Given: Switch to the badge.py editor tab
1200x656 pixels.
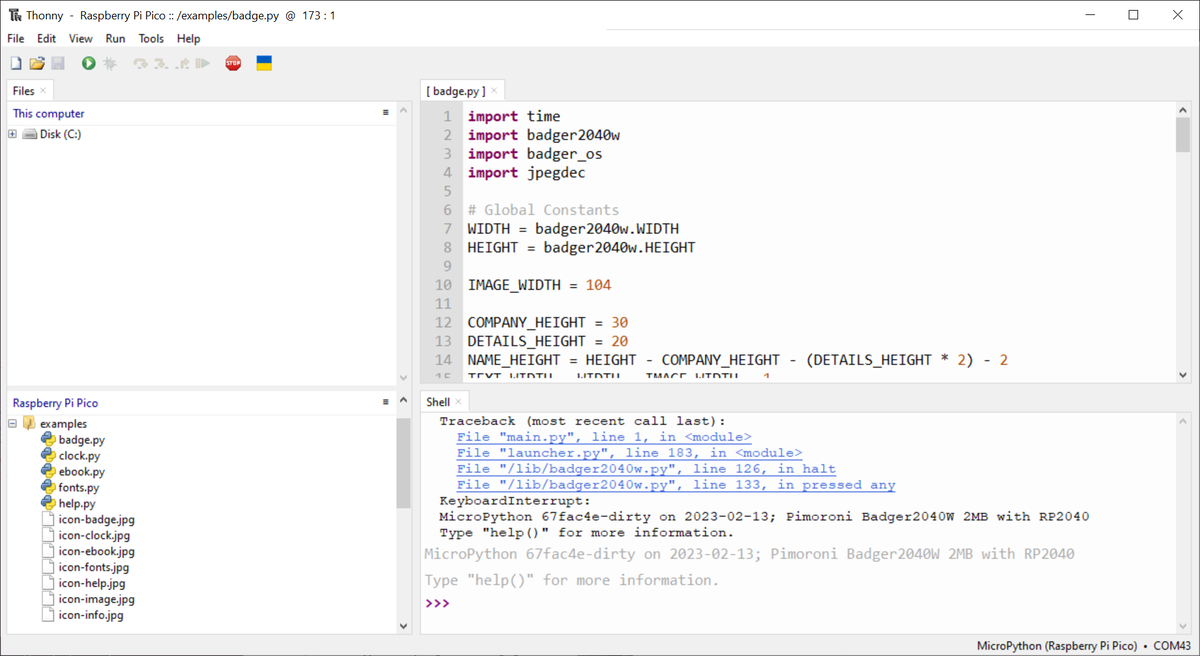Looking at the screenshot, I should (455, 89).
